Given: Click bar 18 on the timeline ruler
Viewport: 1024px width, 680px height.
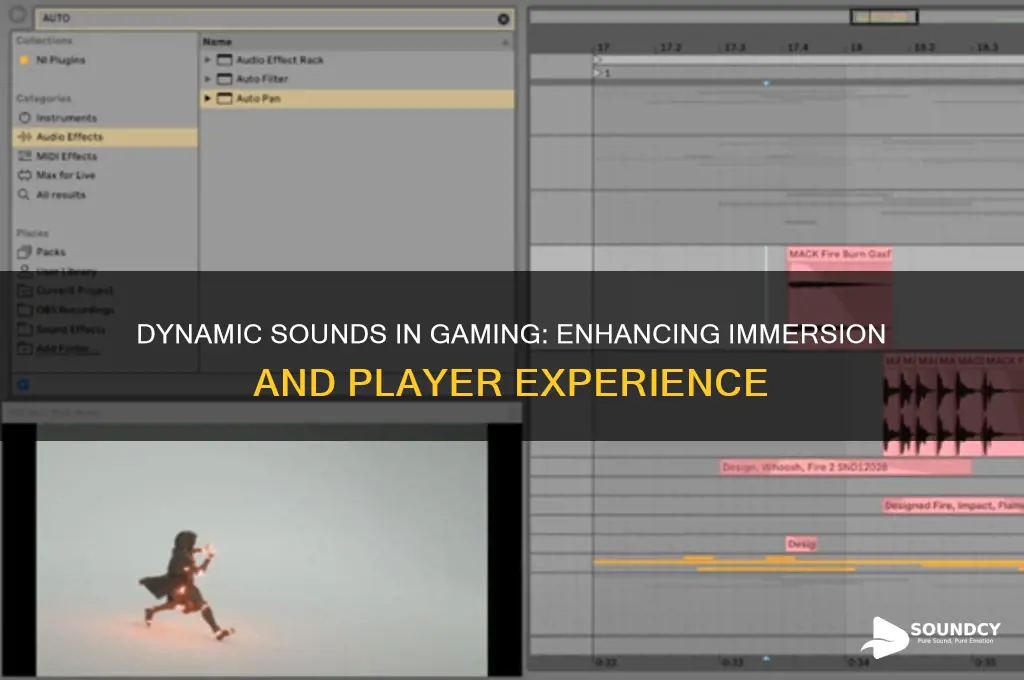Looking at the screenshot, I should click(x=856, y=48).
